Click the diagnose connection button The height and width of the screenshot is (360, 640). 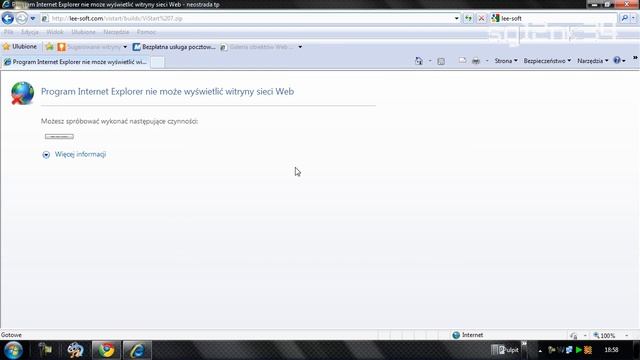coord(59,136)
